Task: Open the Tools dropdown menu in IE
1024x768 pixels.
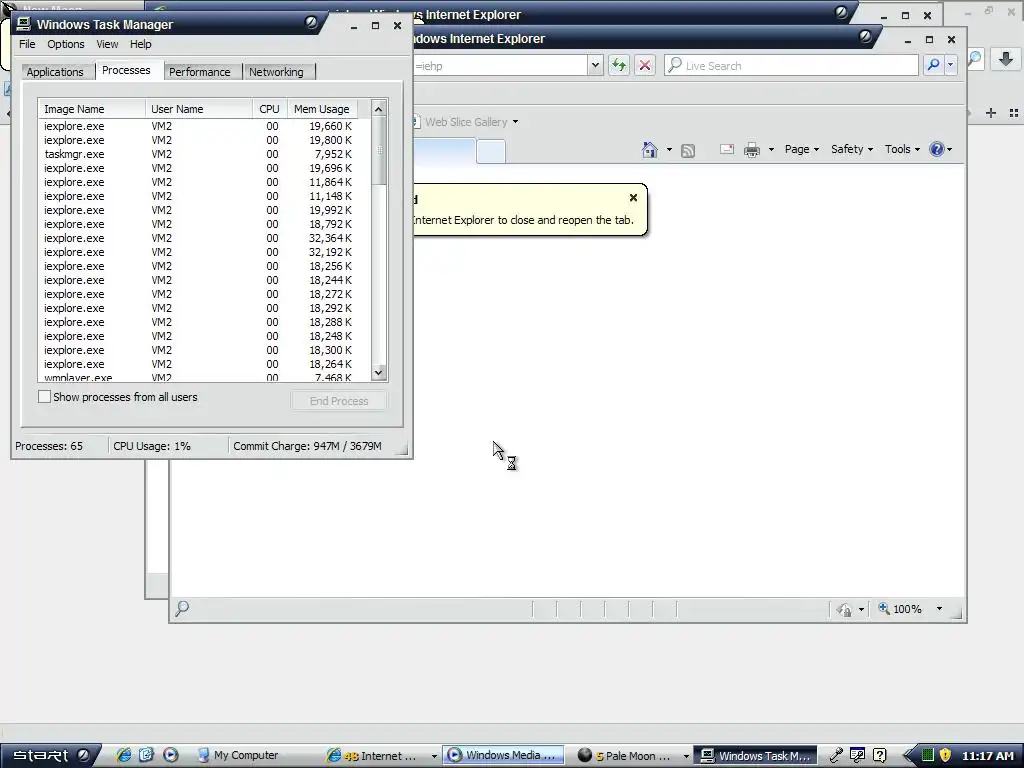Action: pyautogui.click(x=902, y=150)
